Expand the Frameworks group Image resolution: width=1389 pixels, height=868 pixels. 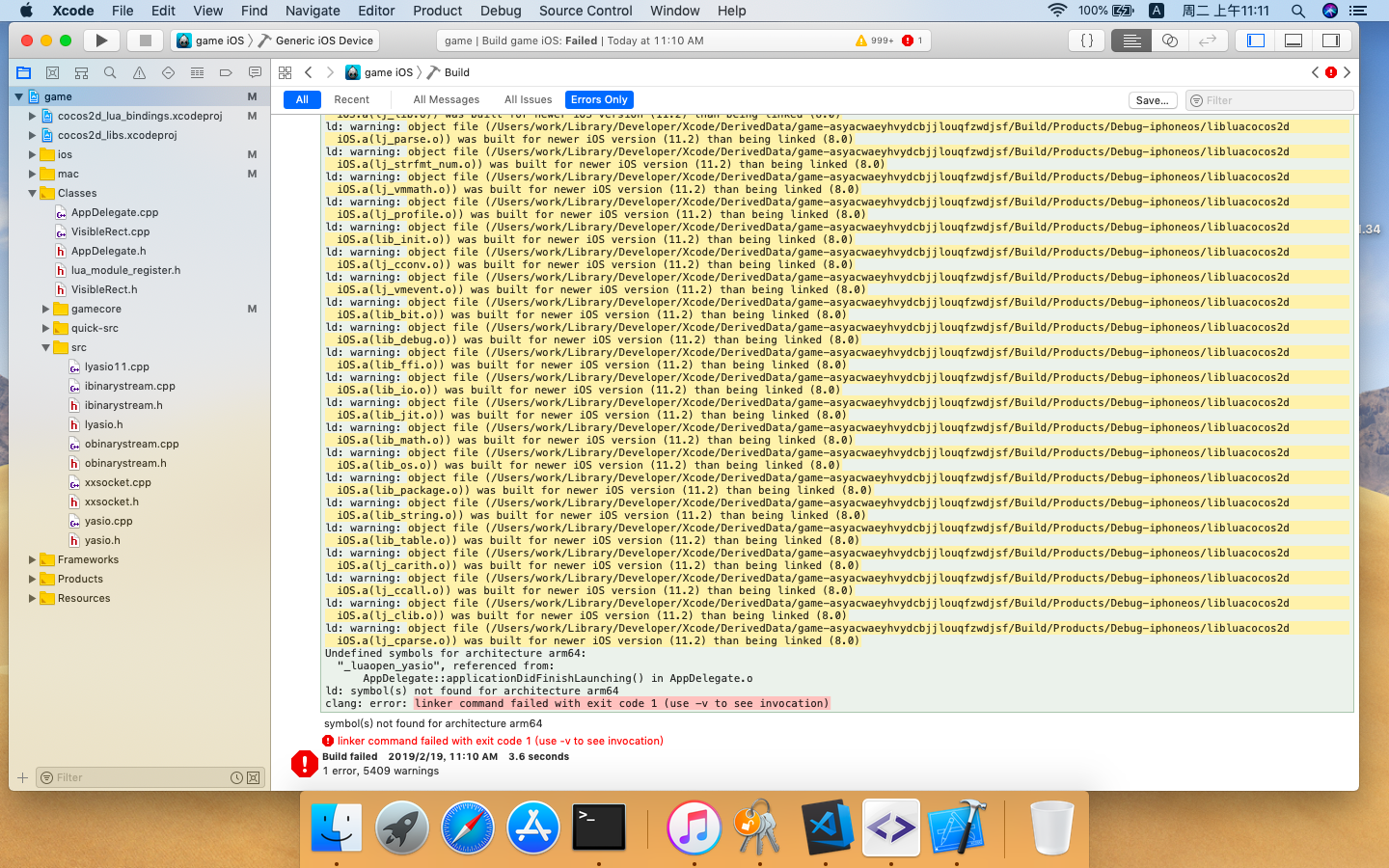[x=32, y=559]
